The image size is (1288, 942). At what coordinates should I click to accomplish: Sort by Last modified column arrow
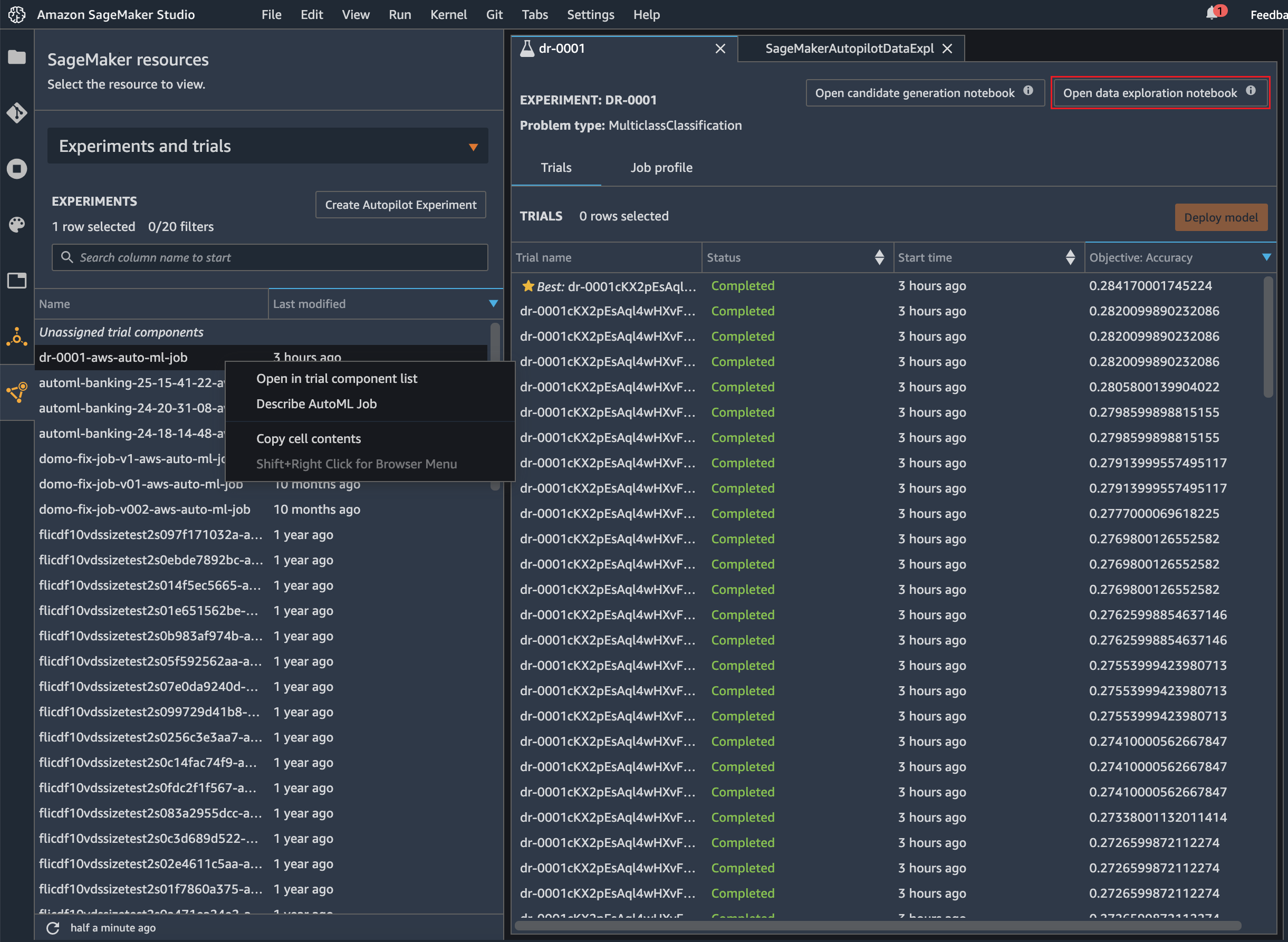point(493,304)
